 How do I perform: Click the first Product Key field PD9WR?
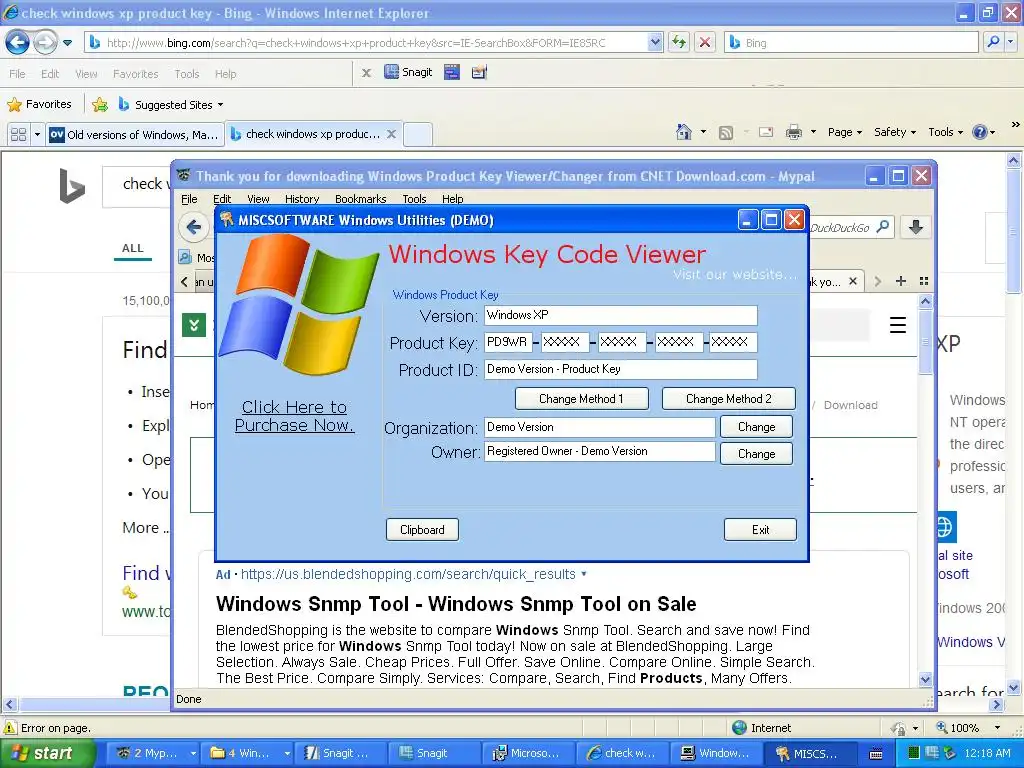click(508, 342)
